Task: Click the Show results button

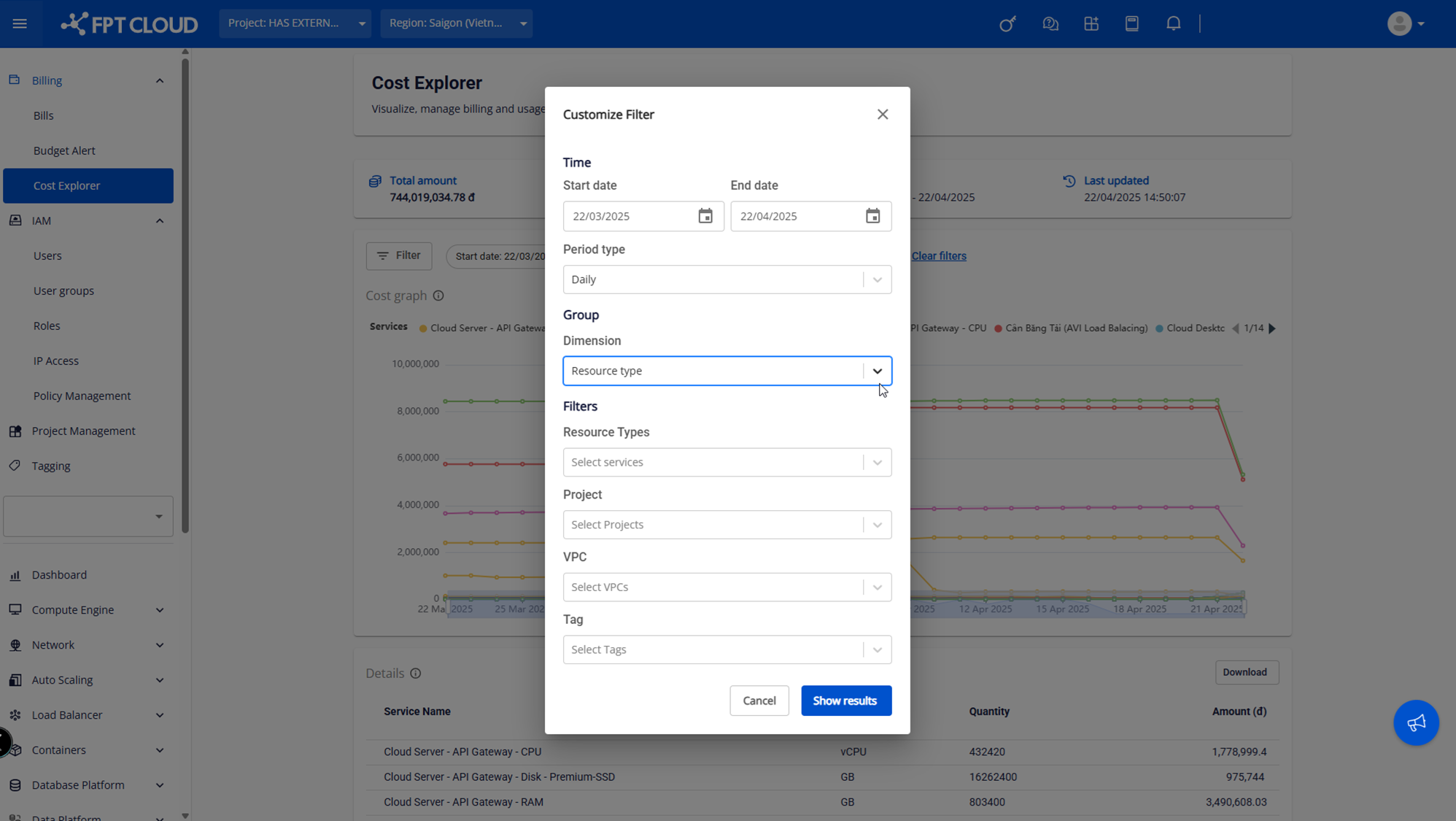Action: (x=845, y=701)
